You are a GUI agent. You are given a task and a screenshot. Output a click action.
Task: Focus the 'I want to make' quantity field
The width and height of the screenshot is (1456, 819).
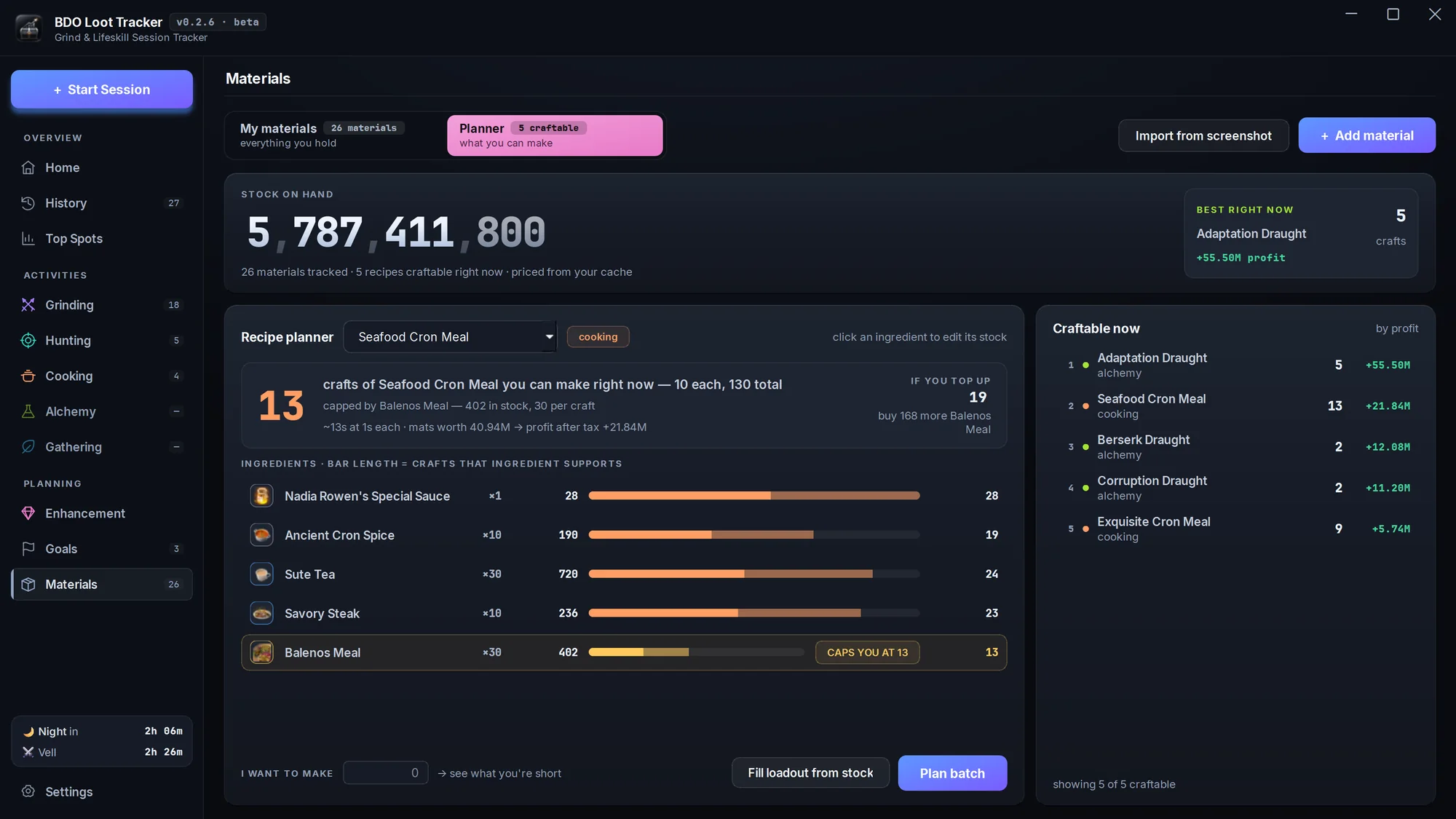[386, 773]
